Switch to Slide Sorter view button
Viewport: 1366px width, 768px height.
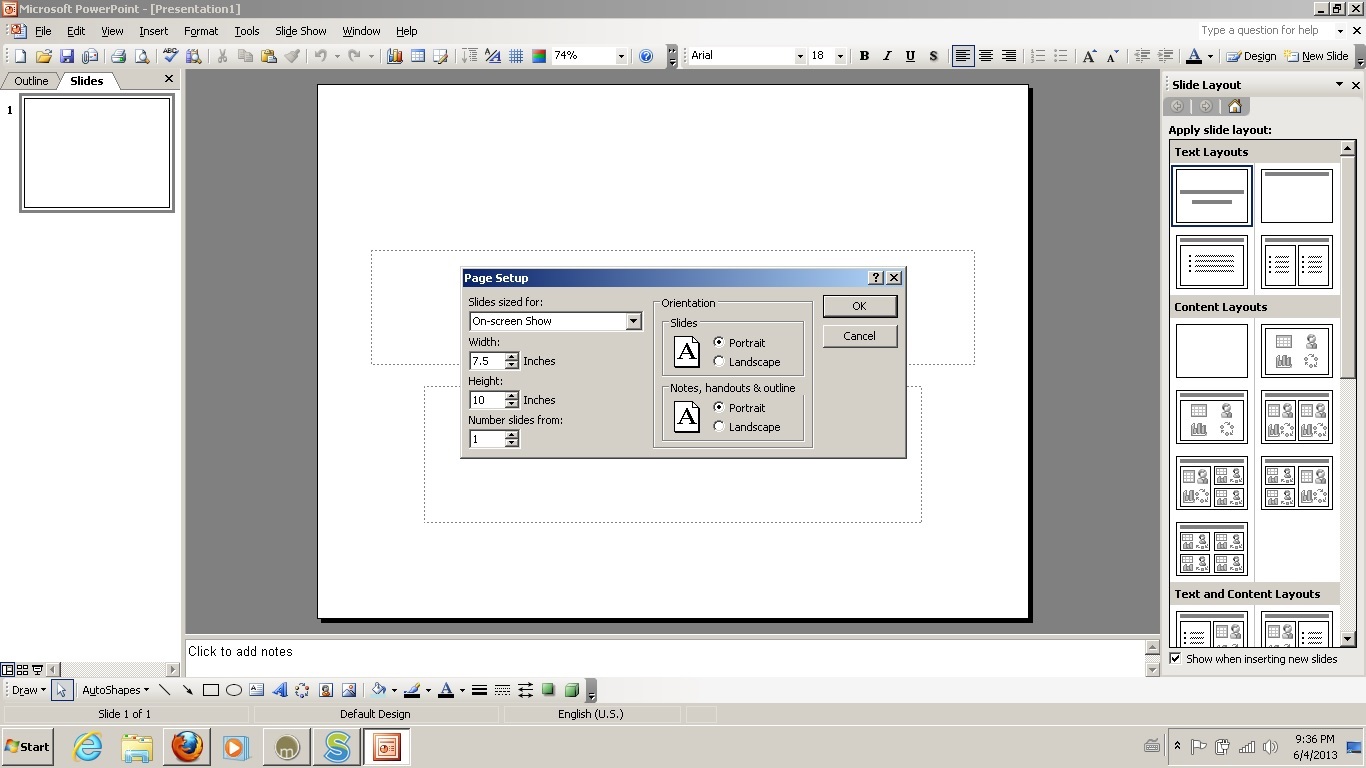[x=23, y=669]
